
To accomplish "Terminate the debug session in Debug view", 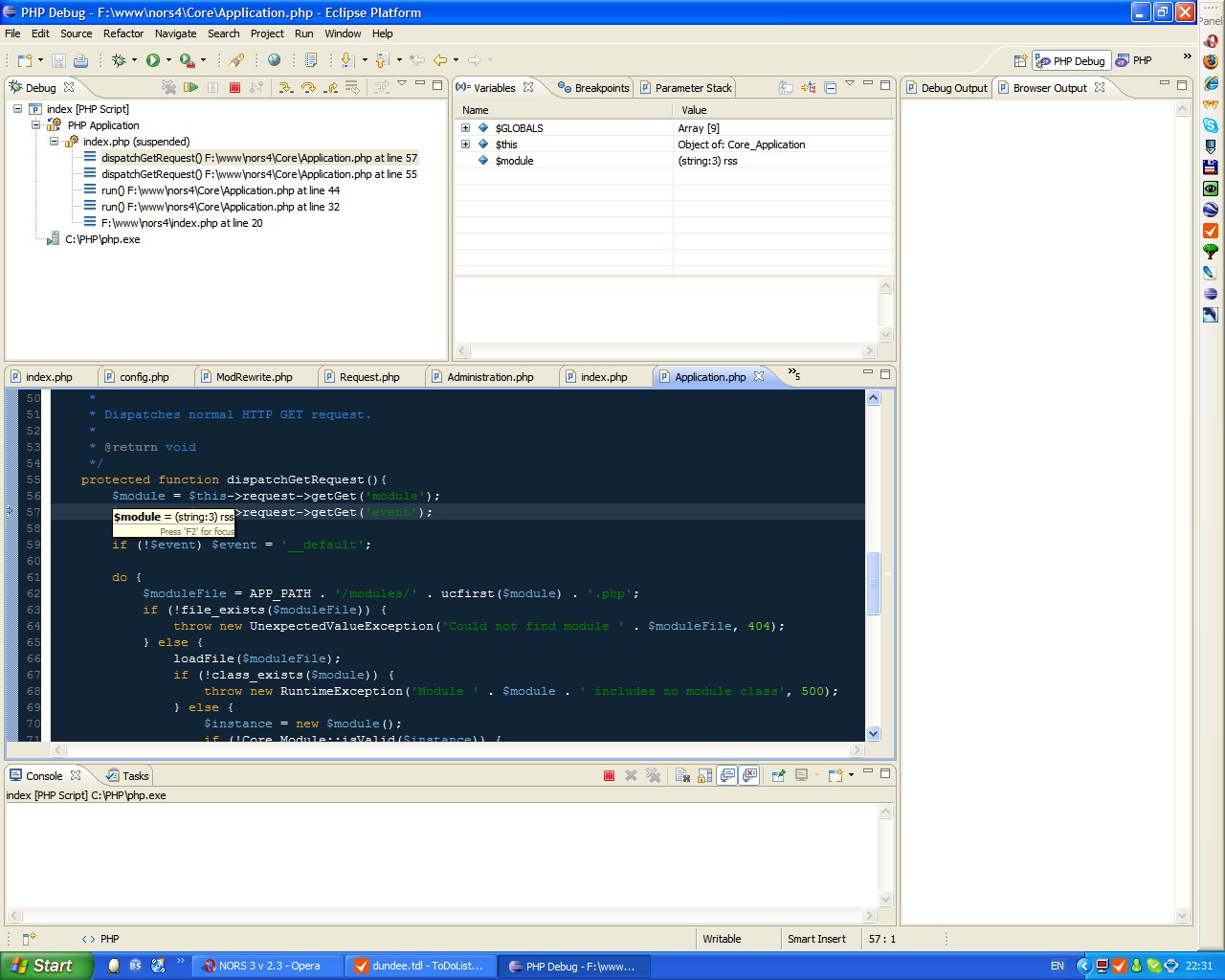I will 234,87.
